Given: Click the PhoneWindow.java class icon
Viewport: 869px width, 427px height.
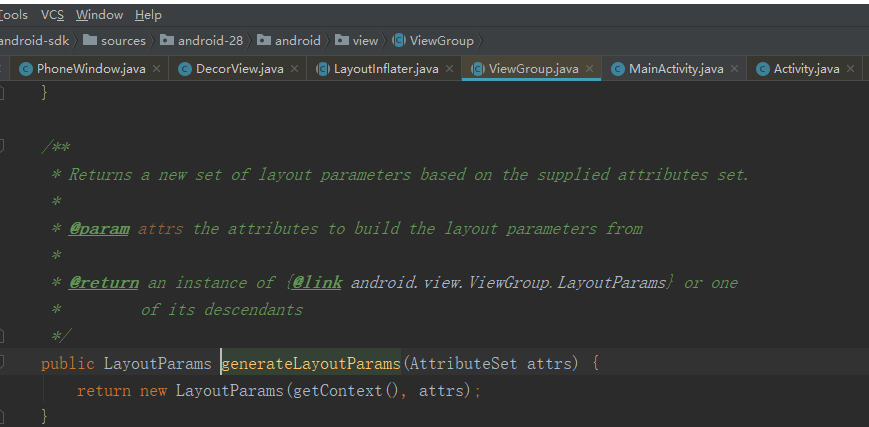Looking at the screenshot, I should click(x=25, y=69).
